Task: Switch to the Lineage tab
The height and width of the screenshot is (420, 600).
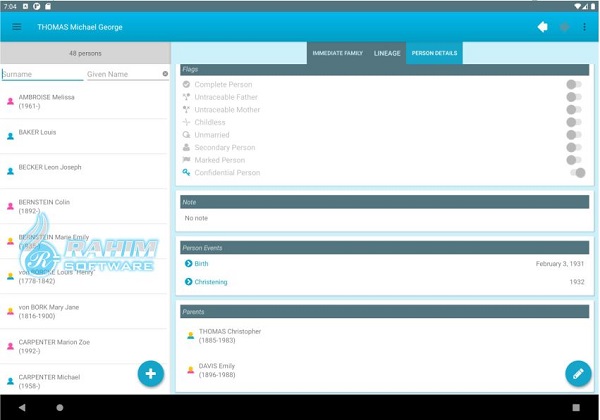Action: [x=387, y=53]
